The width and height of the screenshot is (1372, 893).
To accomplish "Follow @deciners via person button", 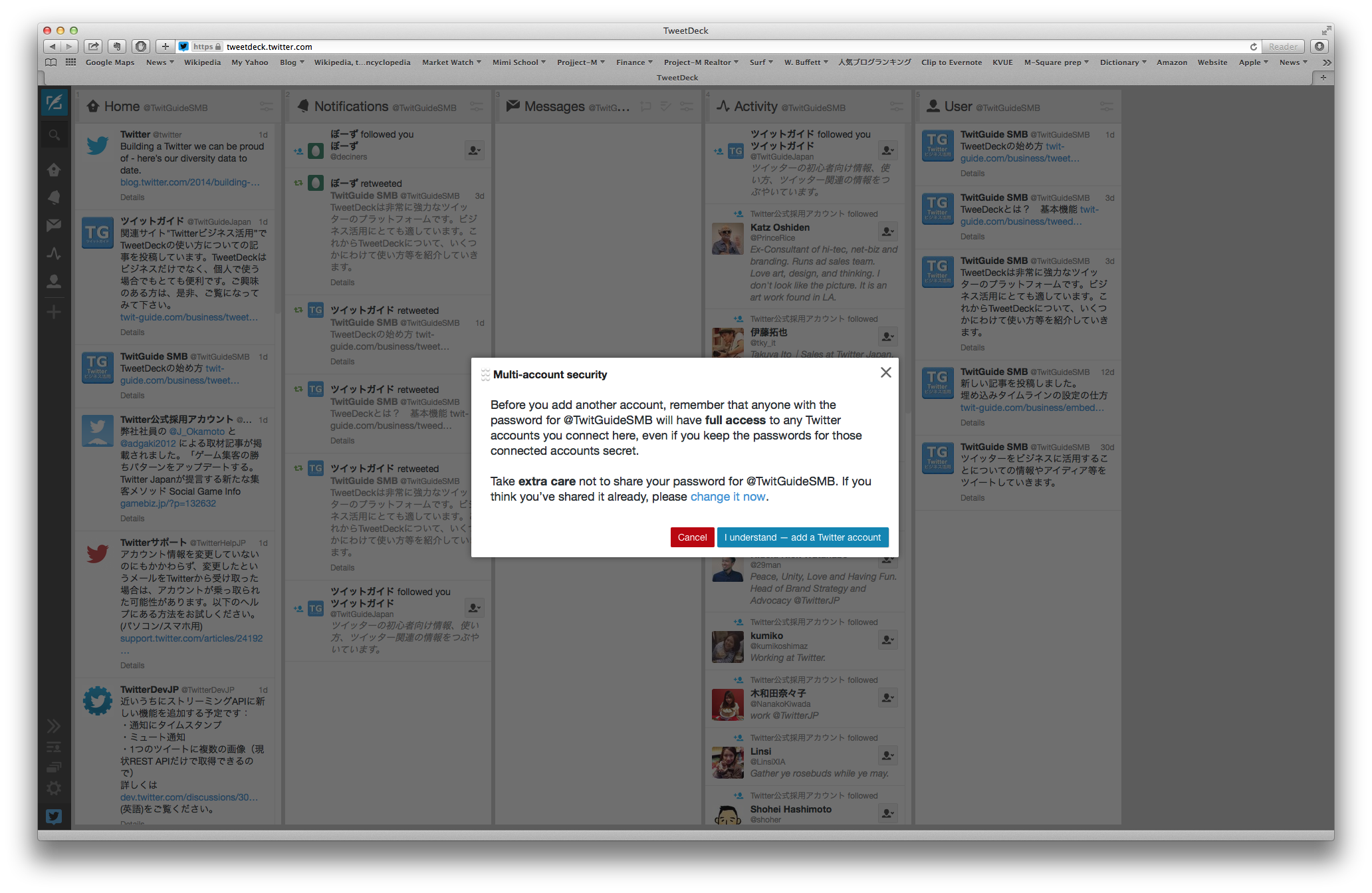I will (474, 150).
